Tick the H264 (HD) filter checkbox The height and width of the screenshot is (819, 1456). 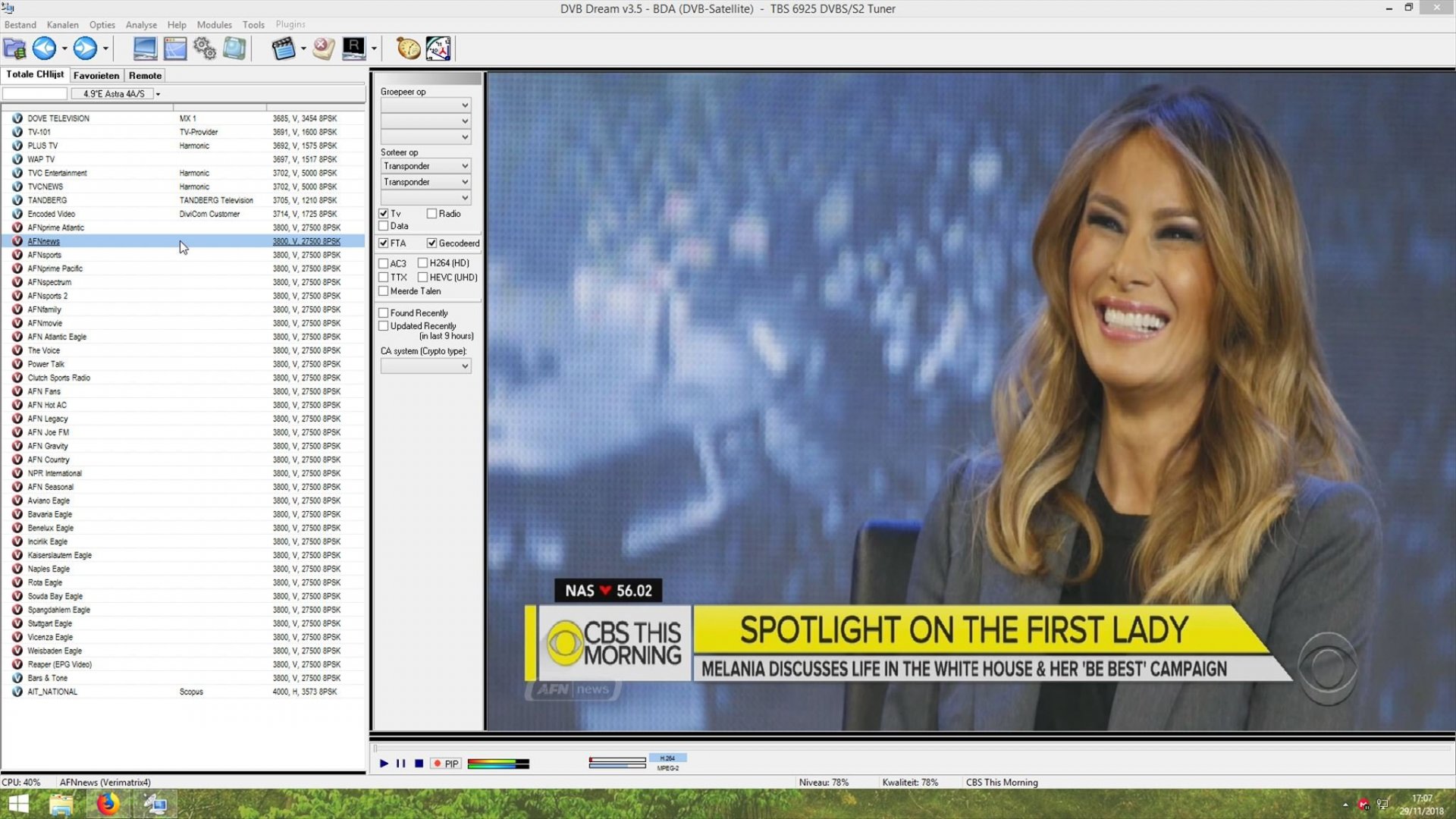(x=422, y=263)
